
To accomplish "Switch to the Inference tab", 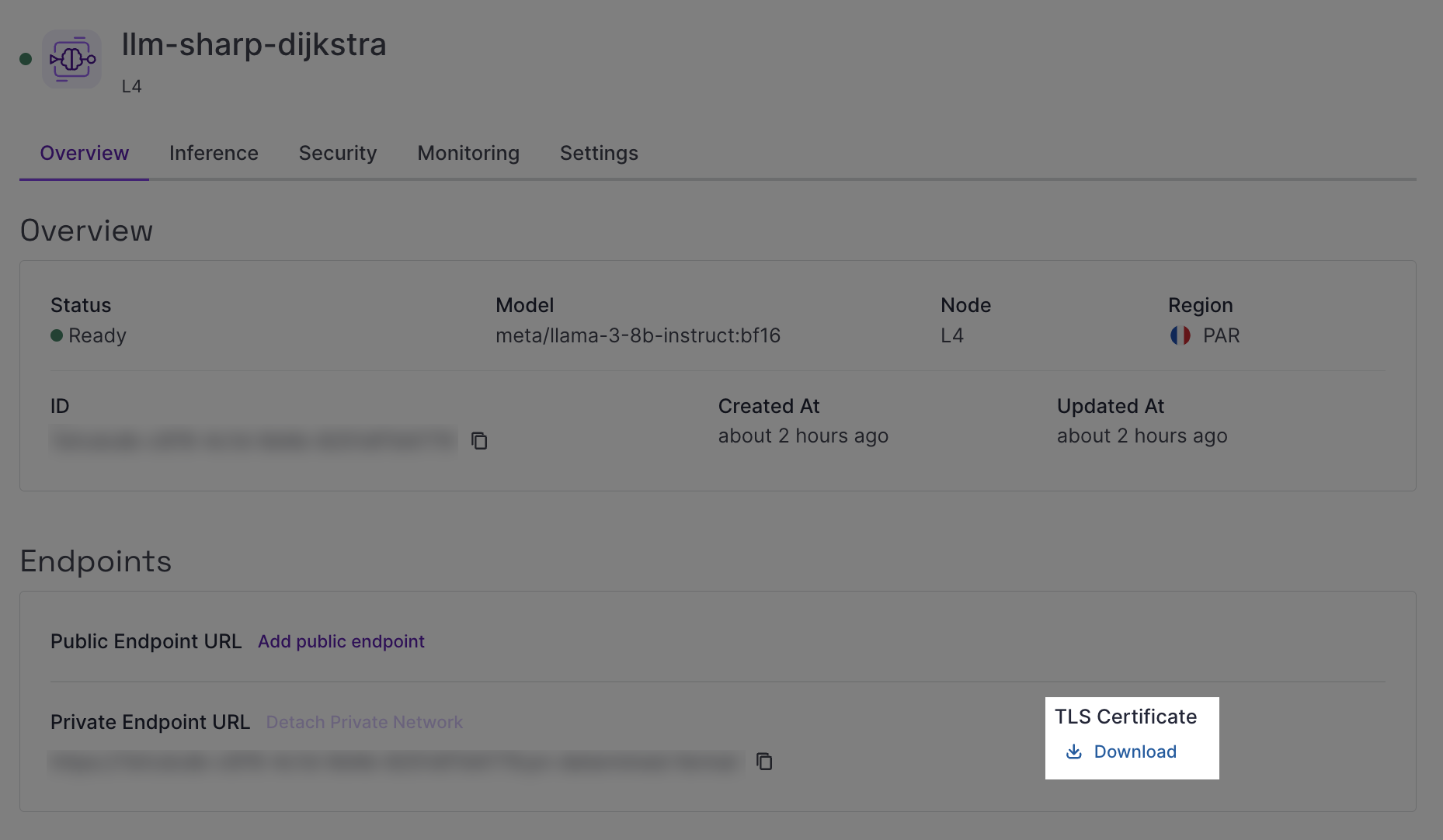I will pyautogui.click(x=214, y=153).
